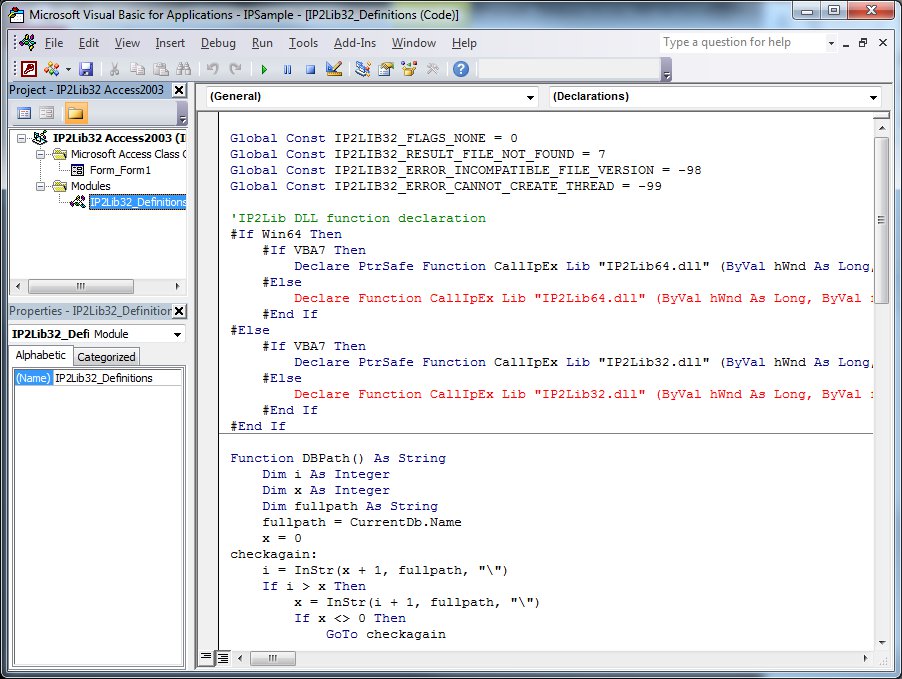Click the VBA document icon beside File menu

27,43
